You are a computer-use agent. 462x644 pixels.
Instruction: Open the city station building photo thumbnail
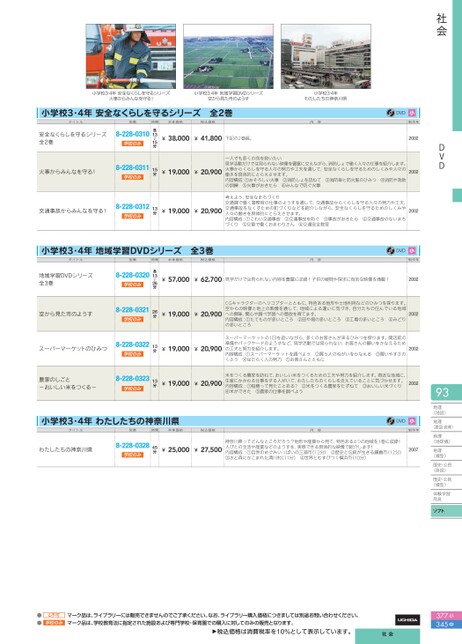(326, 56)
